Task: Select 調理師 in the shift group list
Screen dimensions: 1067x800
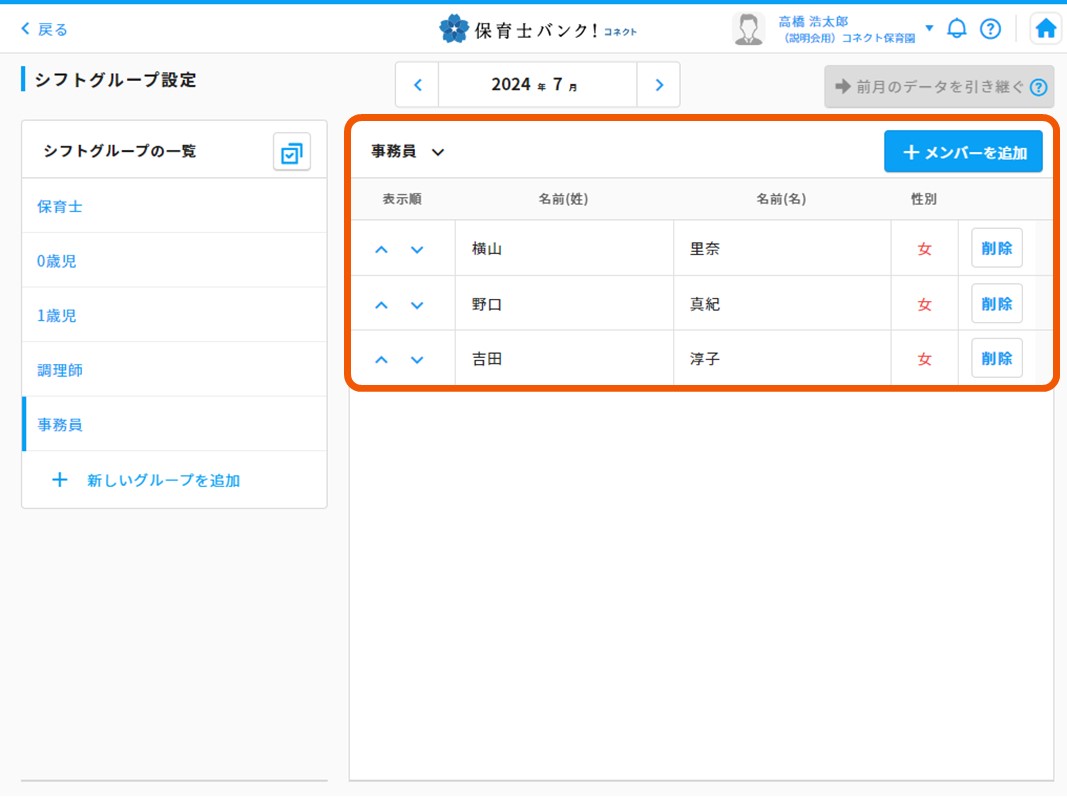Action: pos(60,370)
